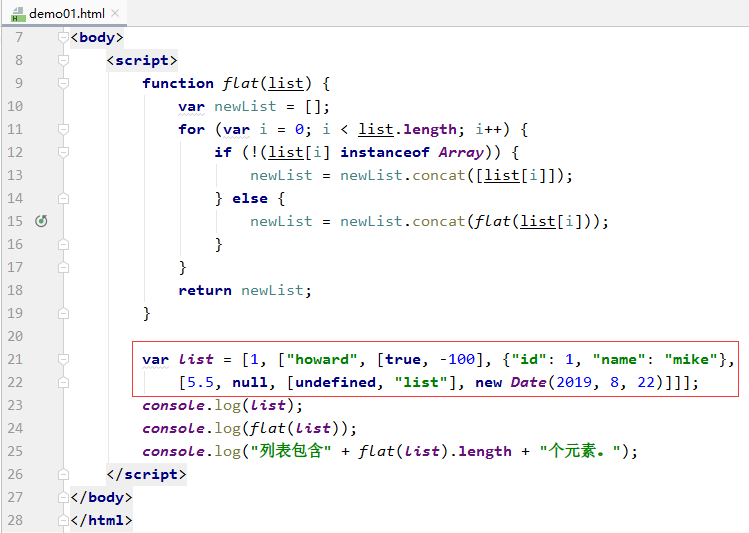Image resolution: width=749 pixels, height=533 pixels.
Task: Click newList variable declaration on line 10
Action: pos(245,106)
